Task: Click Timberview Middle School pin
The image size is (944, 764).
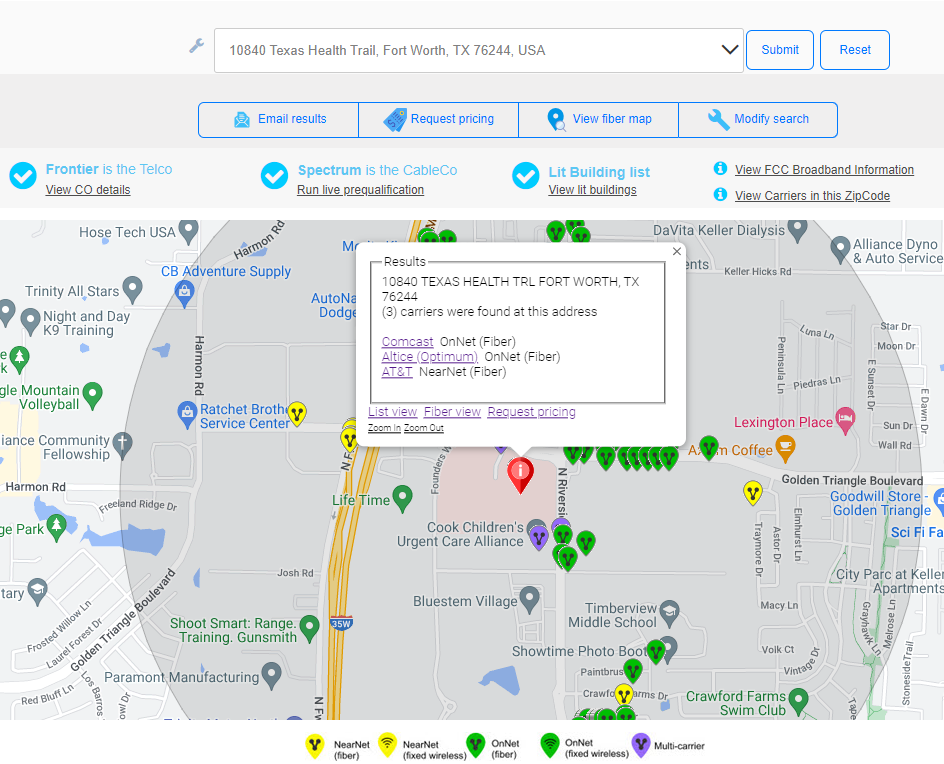Action: (669, 613)
